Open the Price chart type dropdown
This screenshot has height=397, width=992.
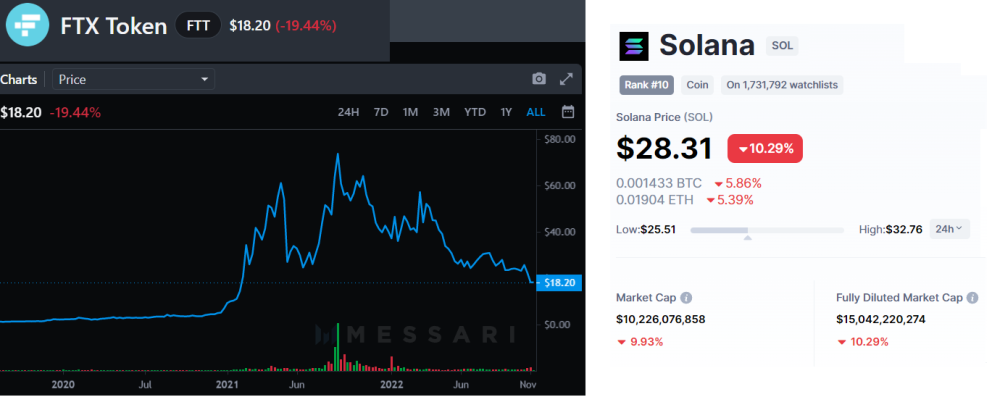[133, 80]
